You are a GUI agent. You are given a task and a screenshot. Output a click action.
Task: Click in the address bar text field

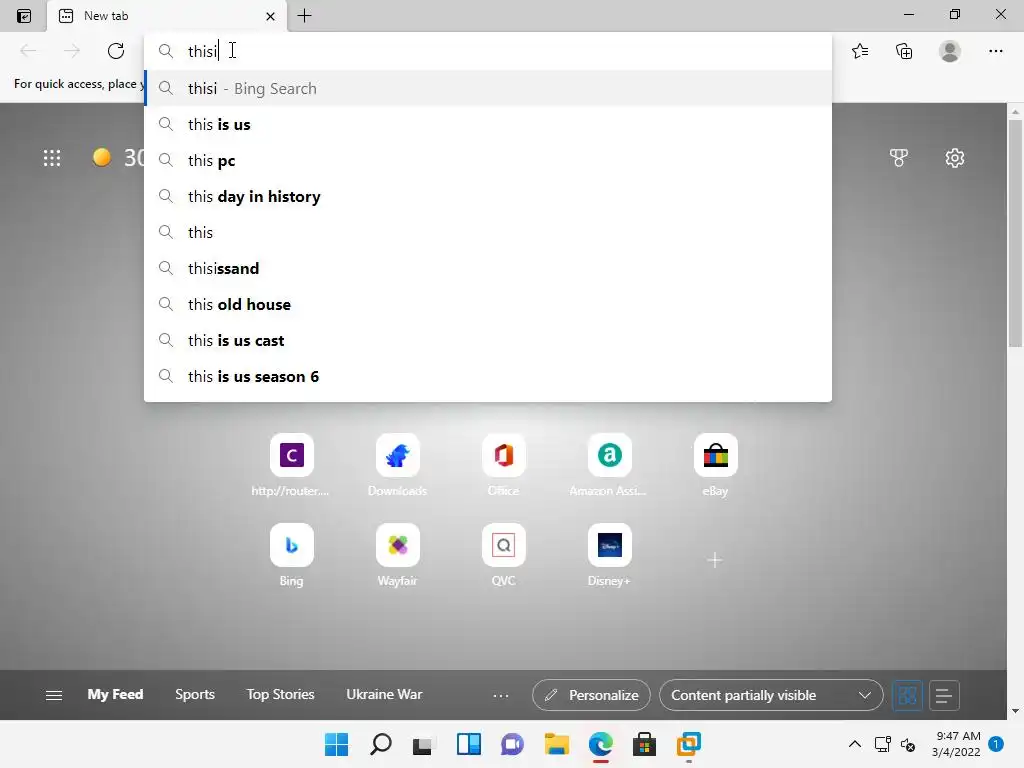point(488,51)
